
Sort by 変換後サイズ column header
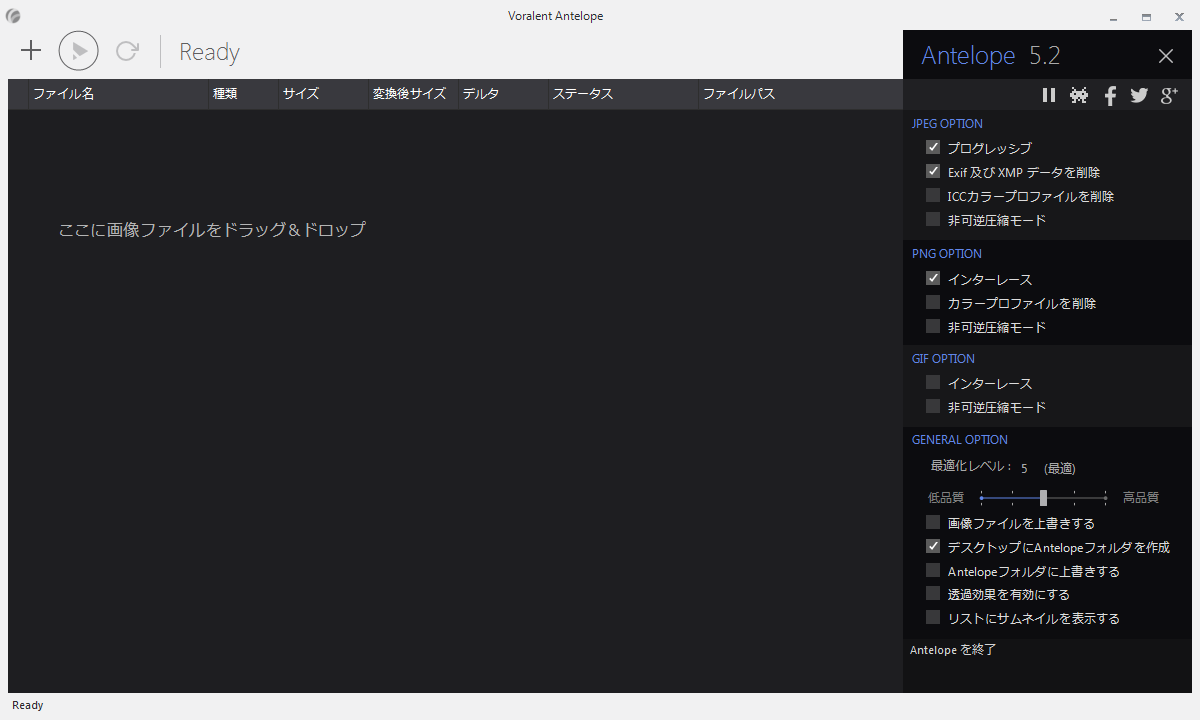pyautogui.click(x=409, y=94)
